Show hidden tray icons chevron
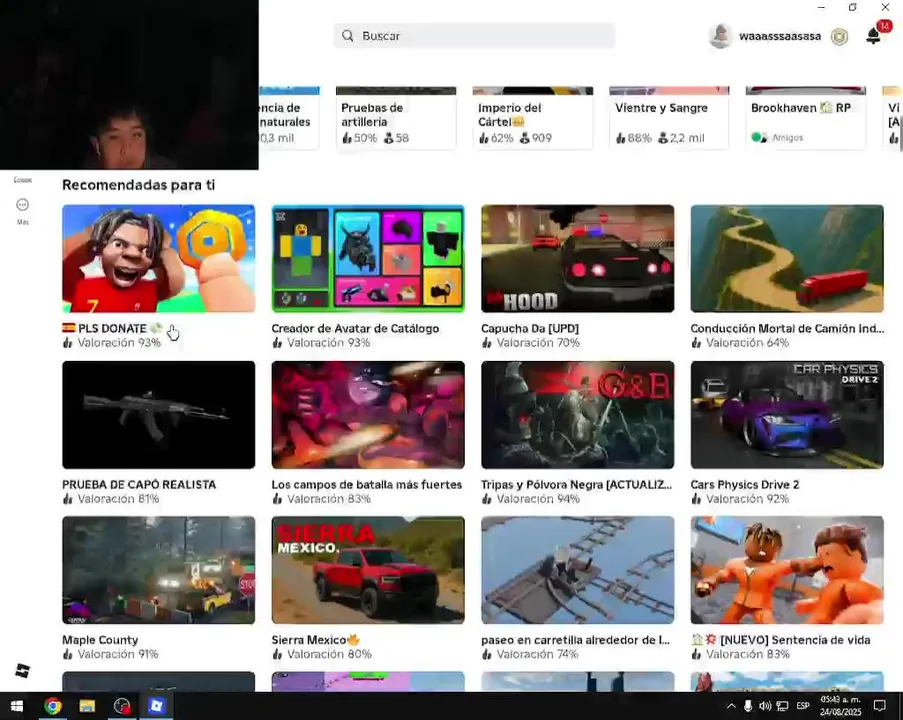 pyautogui.click(x=731, y=706)
